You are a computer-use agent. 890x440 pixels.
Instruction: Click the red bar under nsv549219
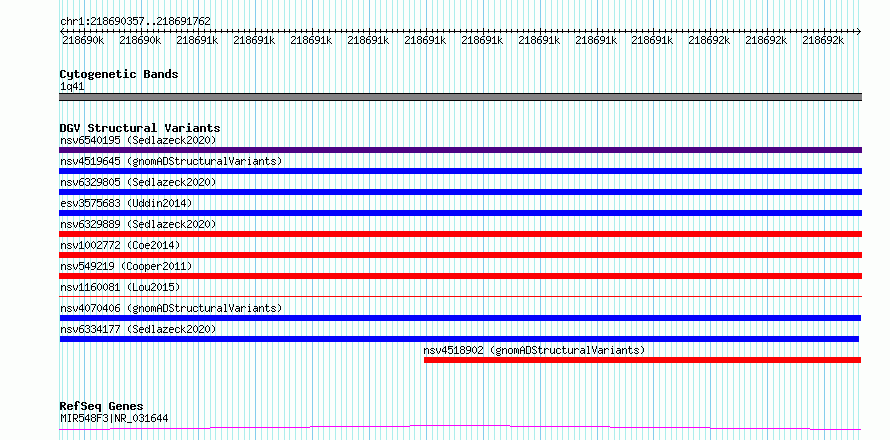pos(460,276)
